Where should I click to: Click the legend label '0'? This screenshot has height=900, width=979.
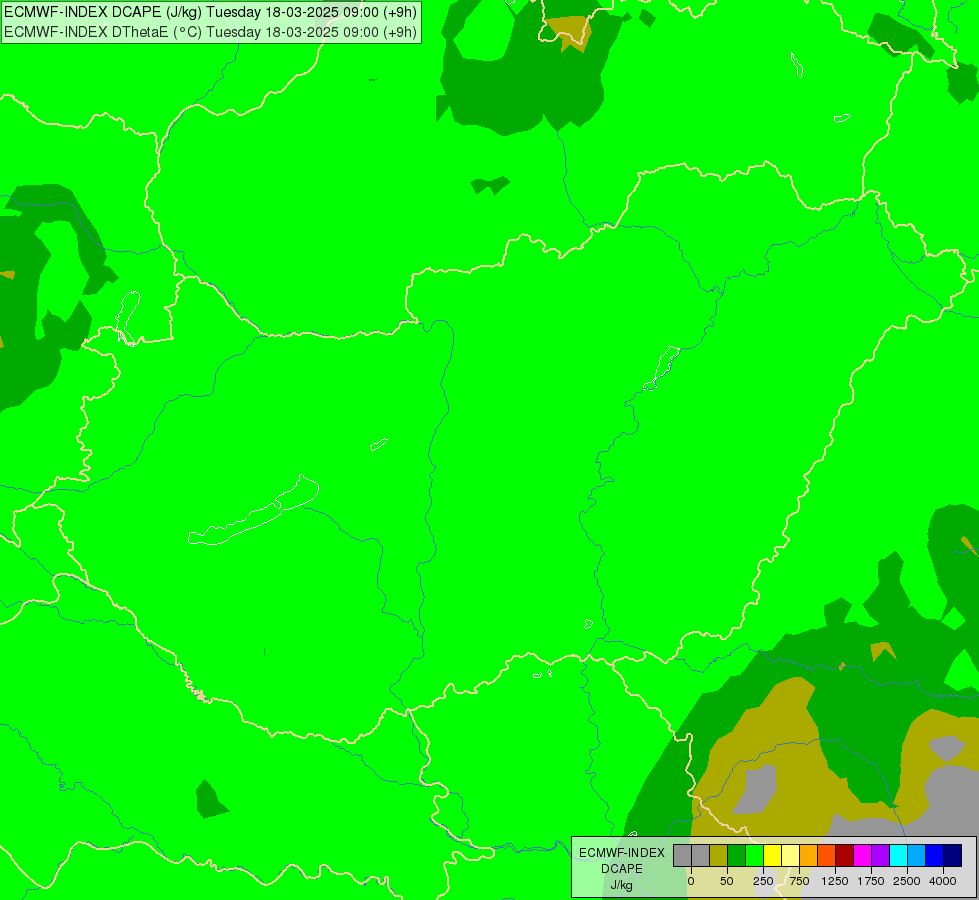[x=691, y=881]
